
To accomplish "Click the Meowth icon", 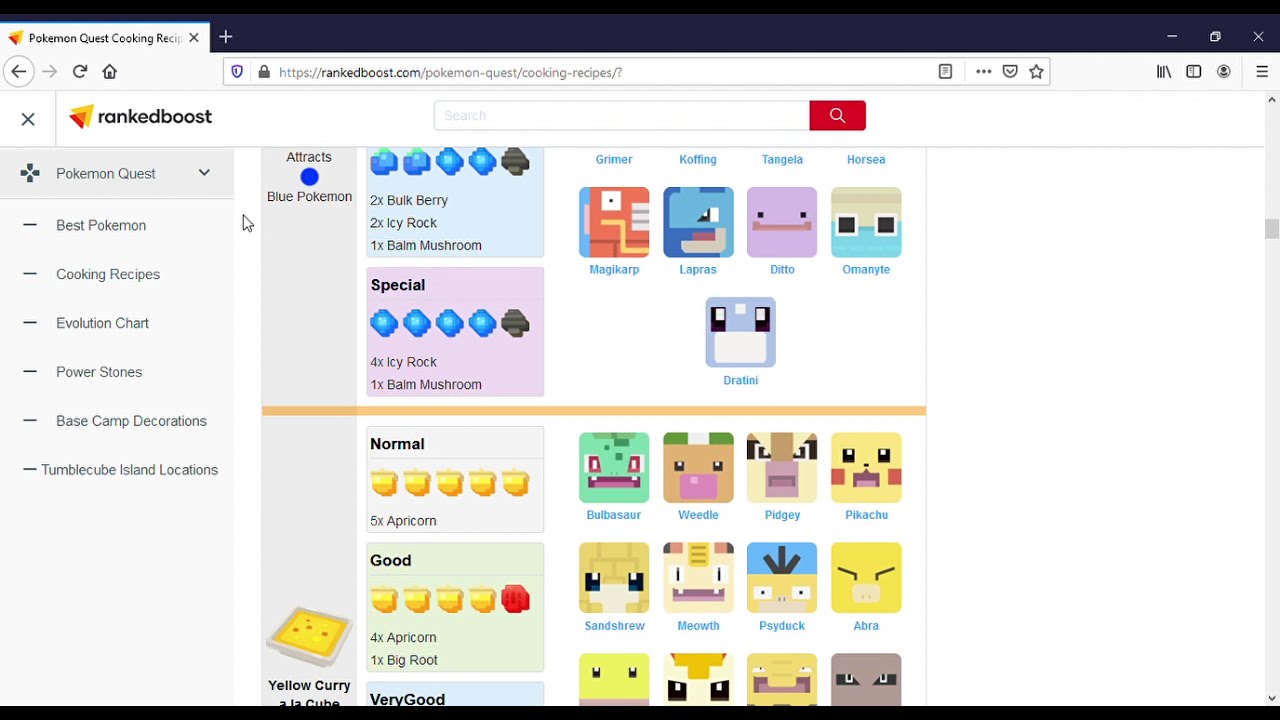I will (698, 578).
